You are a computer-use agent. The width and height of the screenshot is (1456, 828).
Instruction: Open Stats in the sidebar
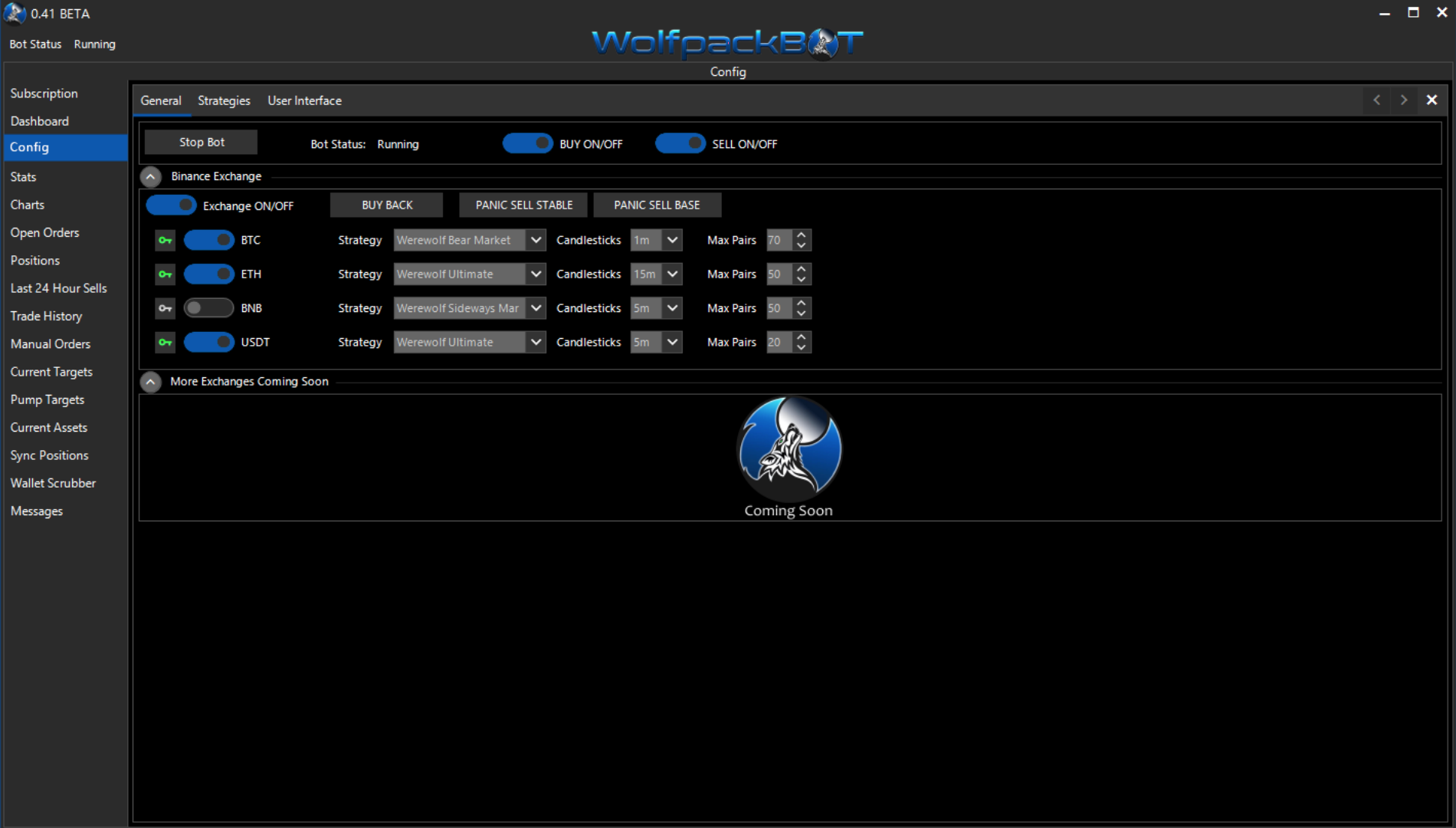pos(23,177)
